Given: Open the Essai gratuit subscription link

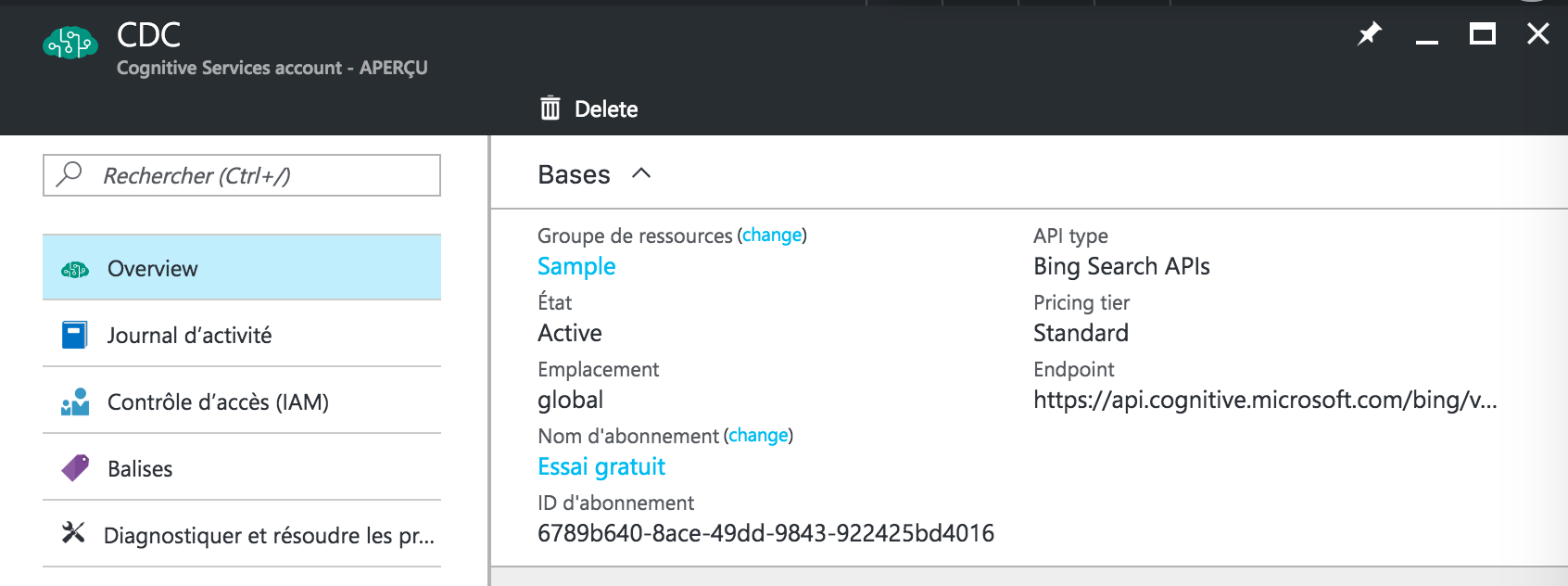Looking at the screenshot, I should [601, 466].
